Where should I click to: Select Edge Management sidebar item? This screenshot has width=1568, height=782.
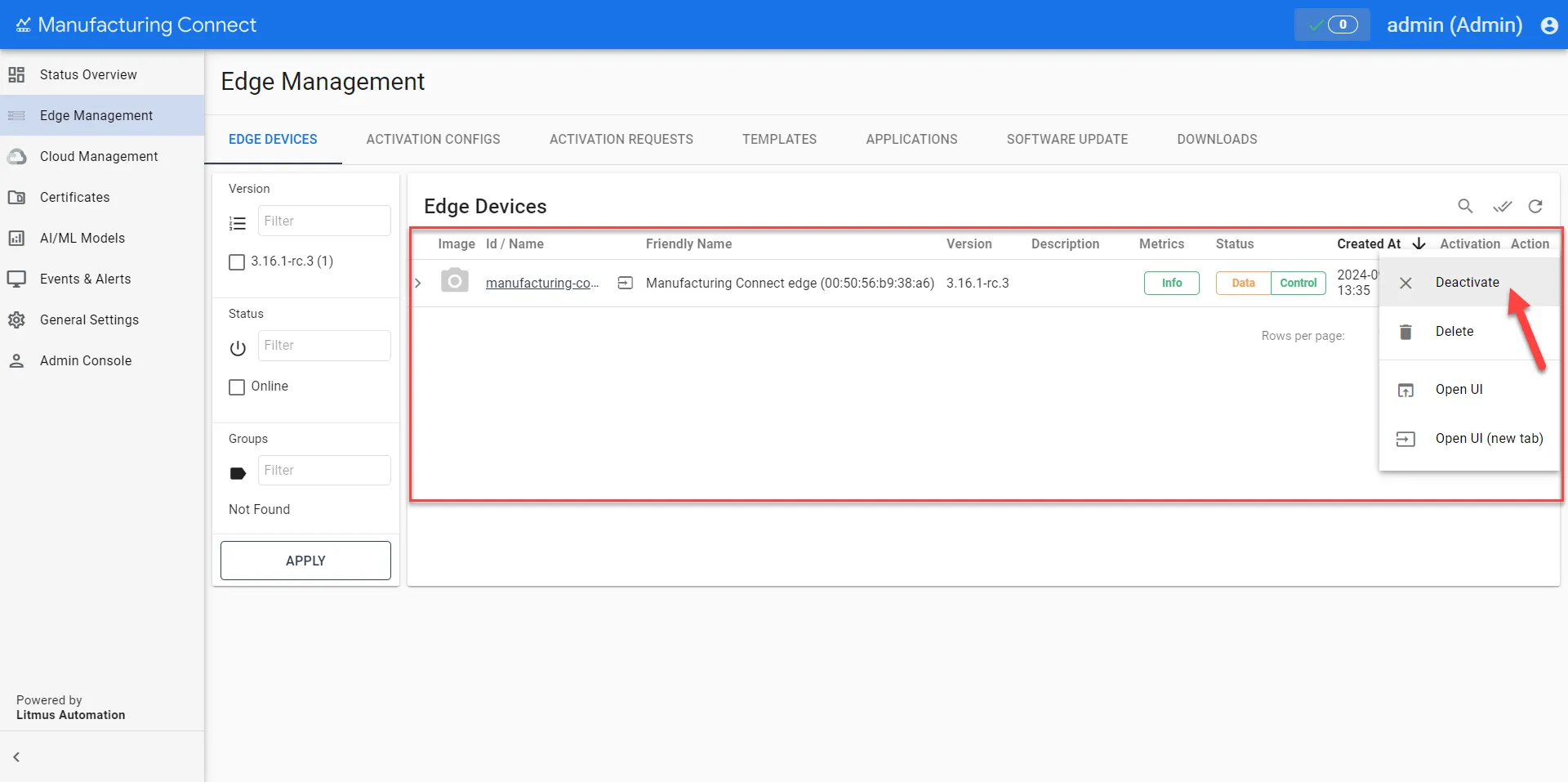pos(102,115)
